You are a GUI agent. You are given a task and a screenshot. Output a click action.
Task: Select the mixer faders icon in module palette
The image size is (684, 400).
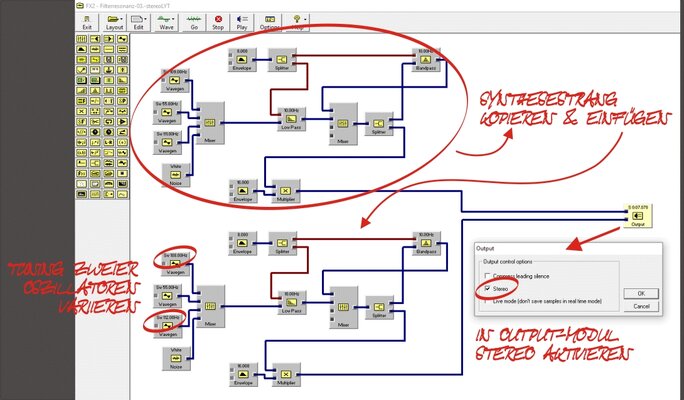pyautogui.click(x=81, y=39)
